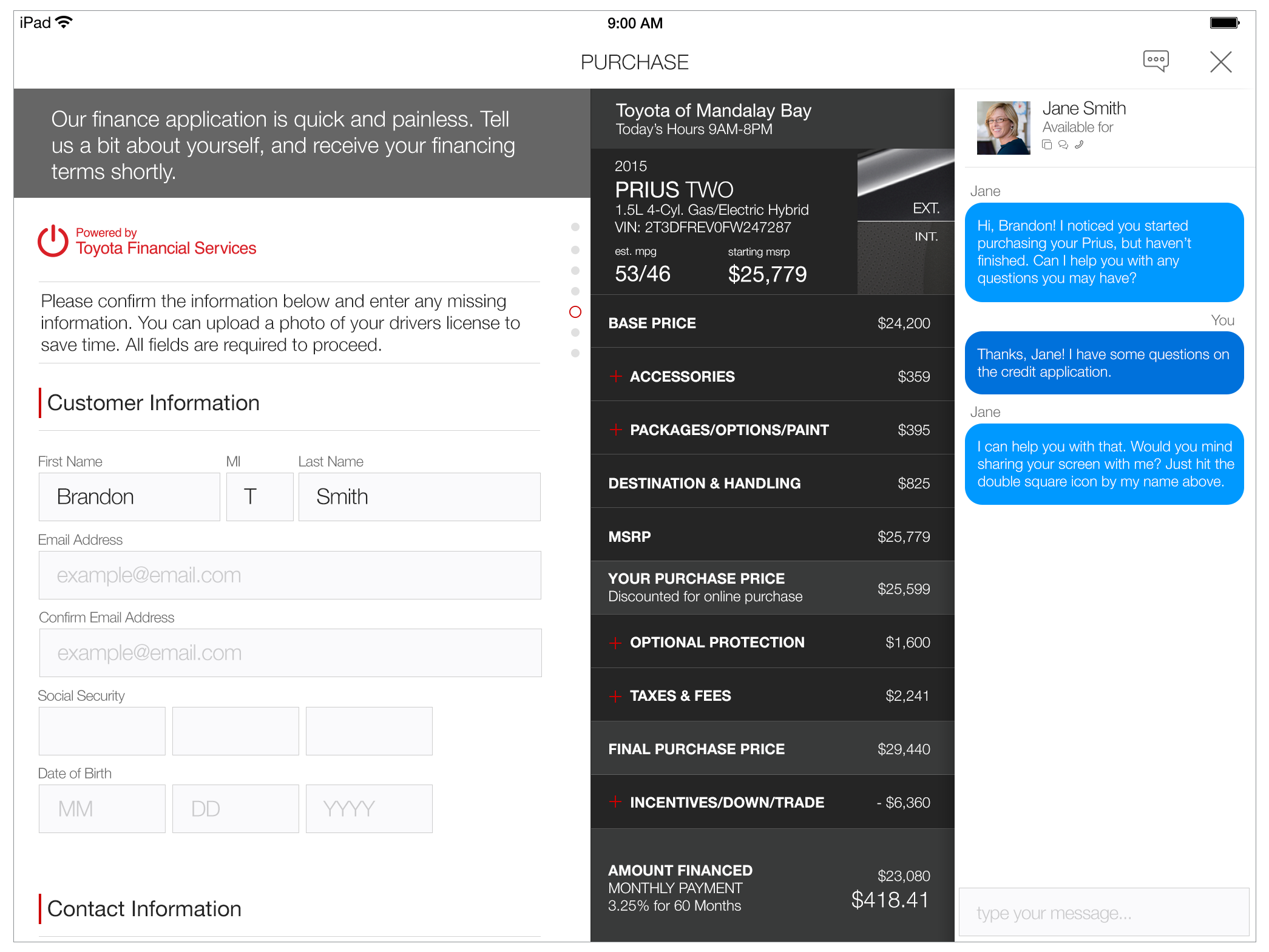The height and width of the screenshot is (952, 1269).
Task: Select the MSRP row label
Action: [629, 536]
